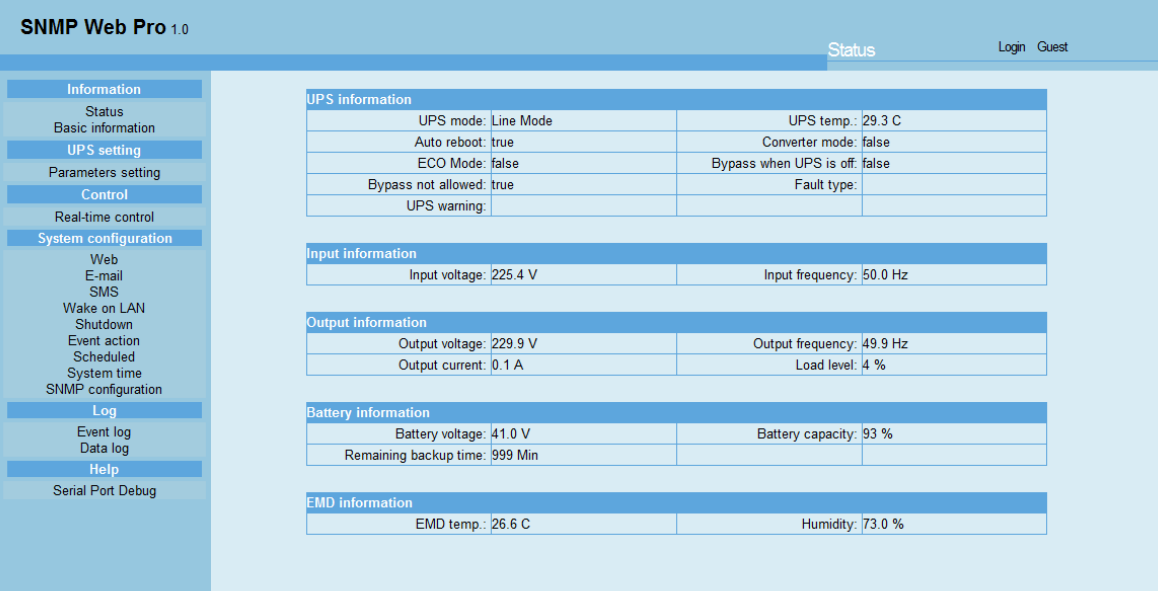View the Data log

tap(104, 448)
